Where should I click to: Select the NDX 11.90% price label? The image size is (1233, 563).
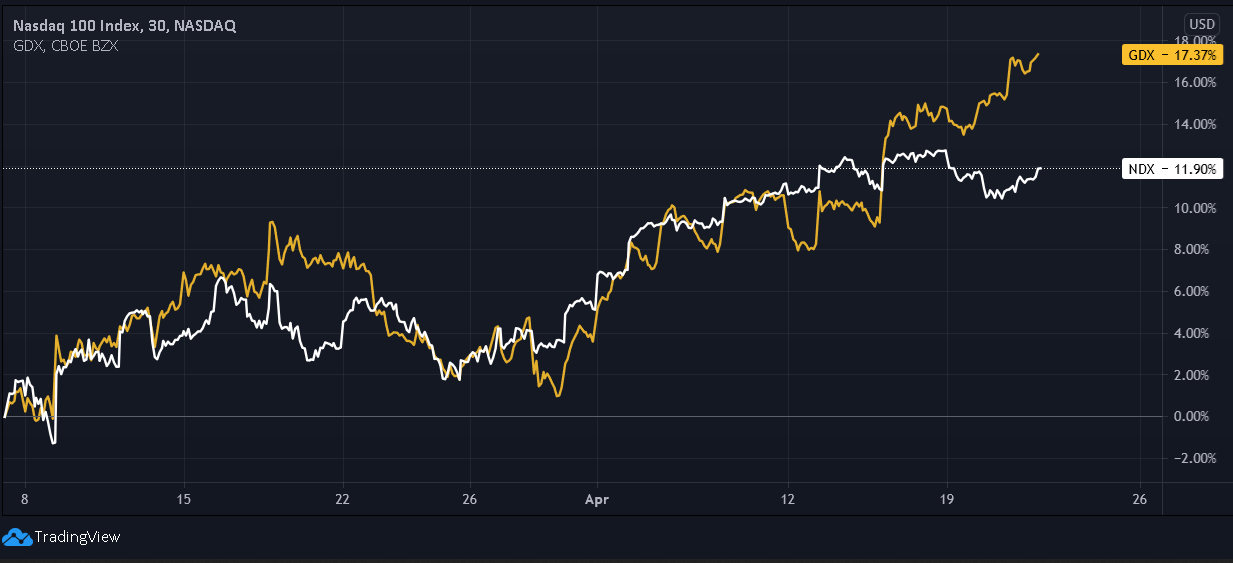tap(1170, 169)
